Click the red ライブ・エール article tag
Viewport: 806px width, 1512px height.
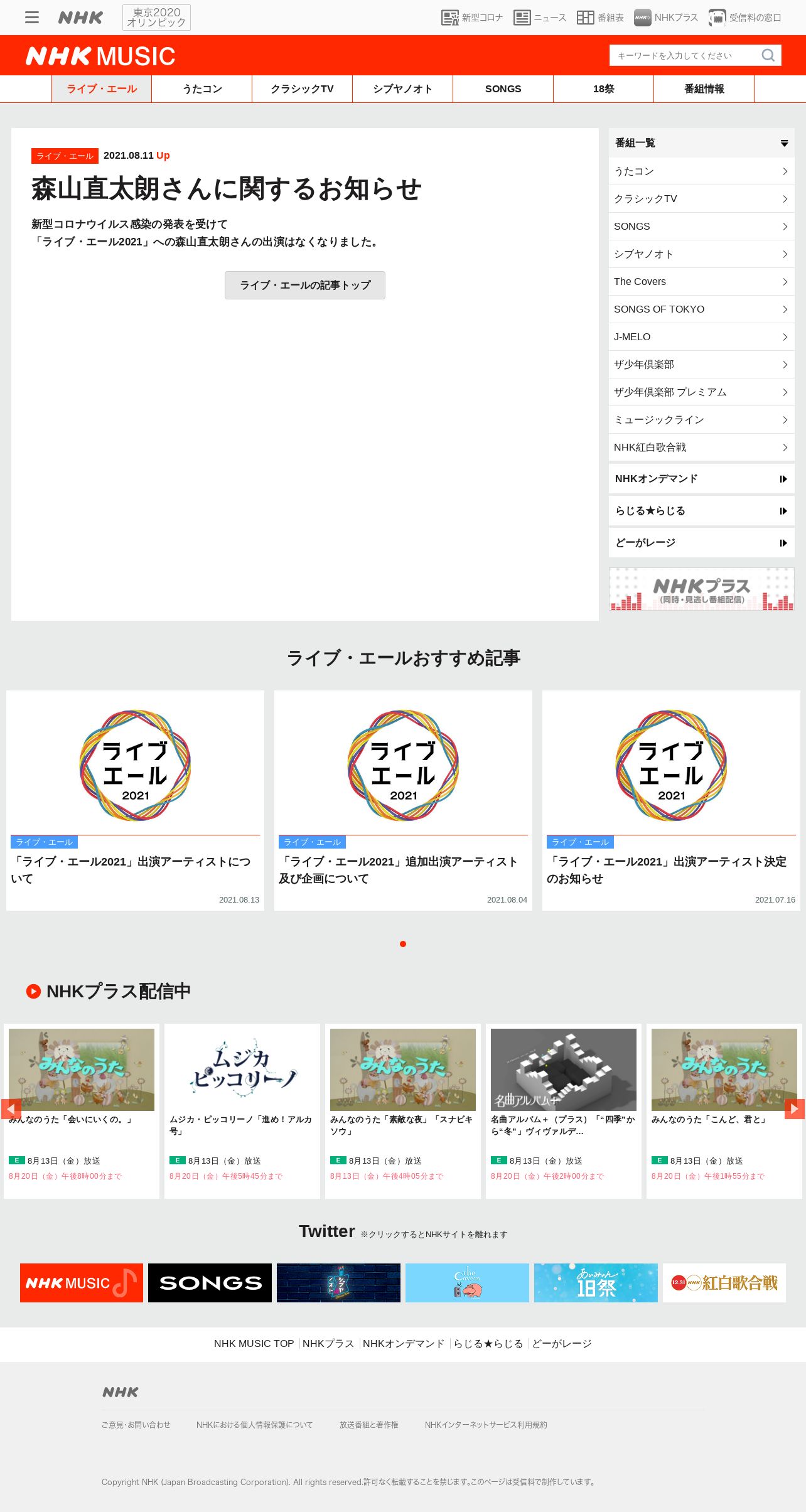[65, 156]
